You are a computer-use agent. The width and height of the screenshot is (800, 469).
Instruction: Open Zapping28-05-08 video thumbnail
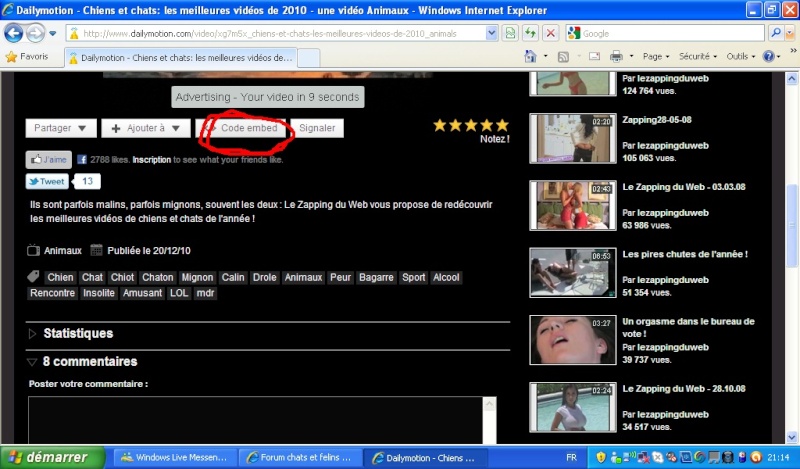pyautogui.click(x=573, y=138)
